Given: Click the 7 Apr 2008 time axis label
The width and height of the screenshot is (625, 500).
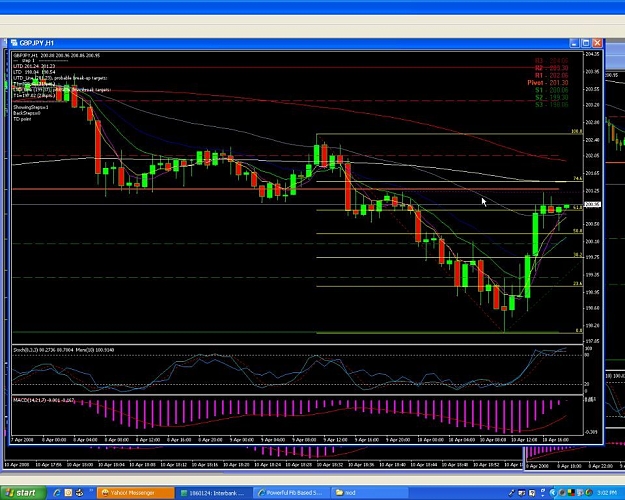Looking at the screenshot, I should click(x=22, y=439).
